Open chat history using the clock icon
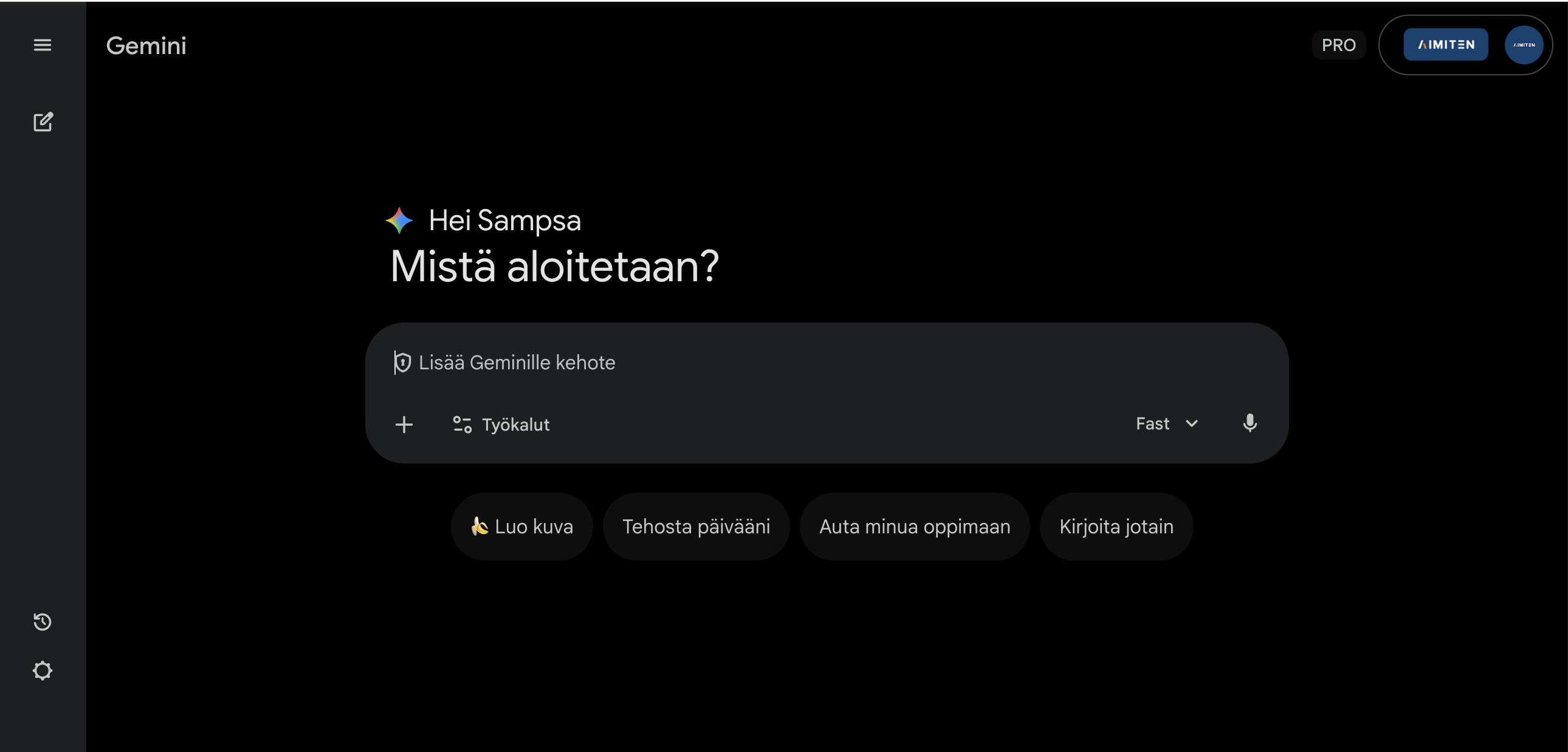Viewport: 1568px width, 752px height. [42, 622]
